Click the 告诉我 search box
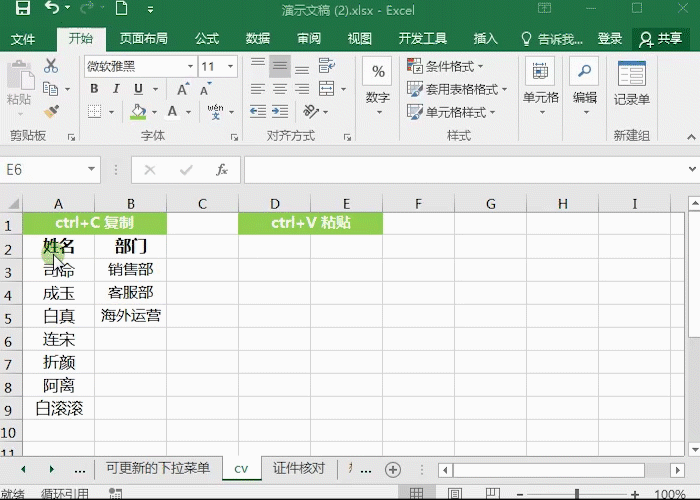700x500 pixels. point(552,39)
